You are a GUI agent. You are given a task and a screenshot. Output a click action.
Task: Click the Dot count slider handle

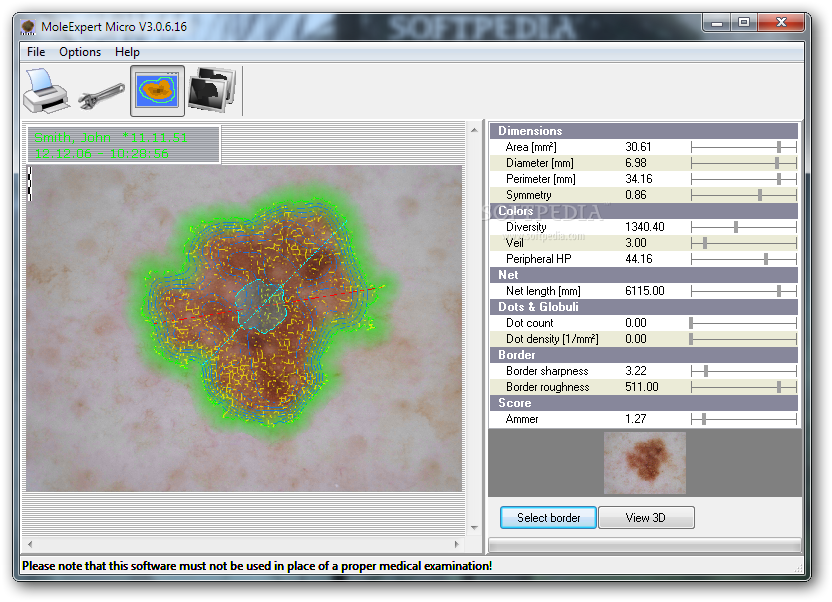click(691, 322)
